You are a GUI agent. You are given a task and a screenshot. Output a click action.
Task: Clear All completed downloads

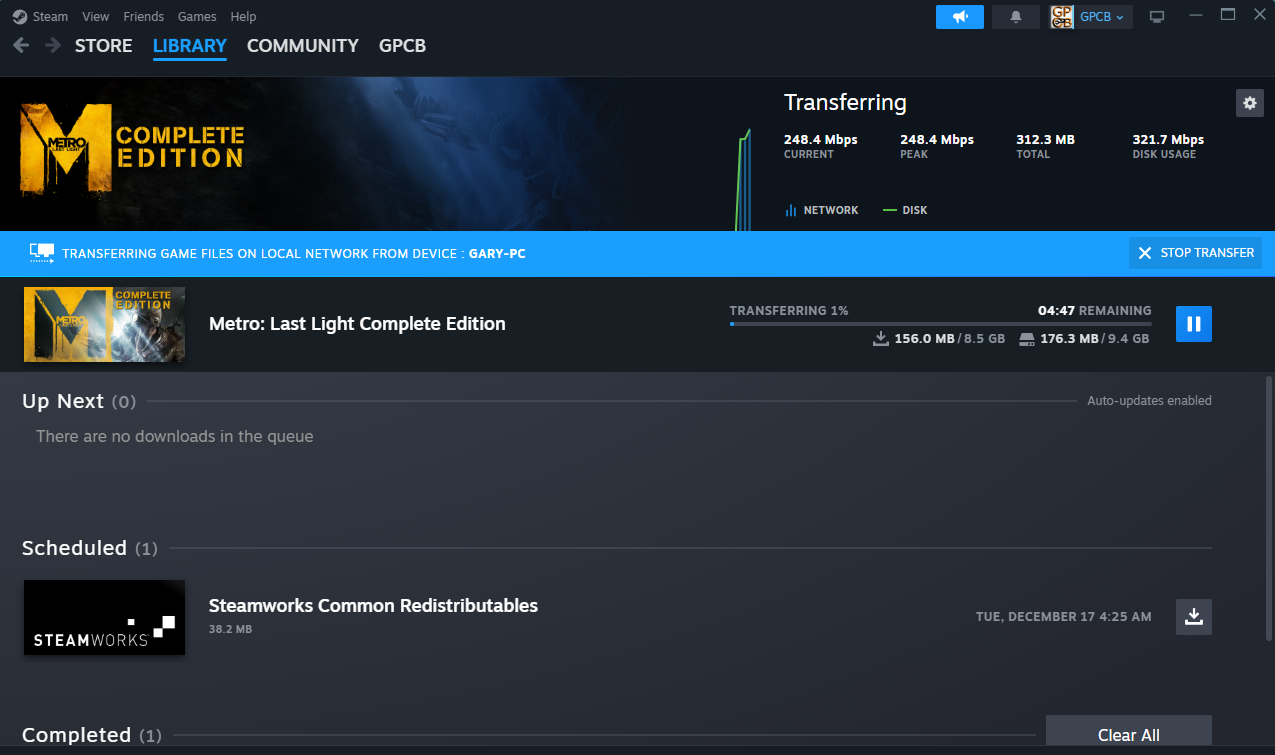[1128, 734]
